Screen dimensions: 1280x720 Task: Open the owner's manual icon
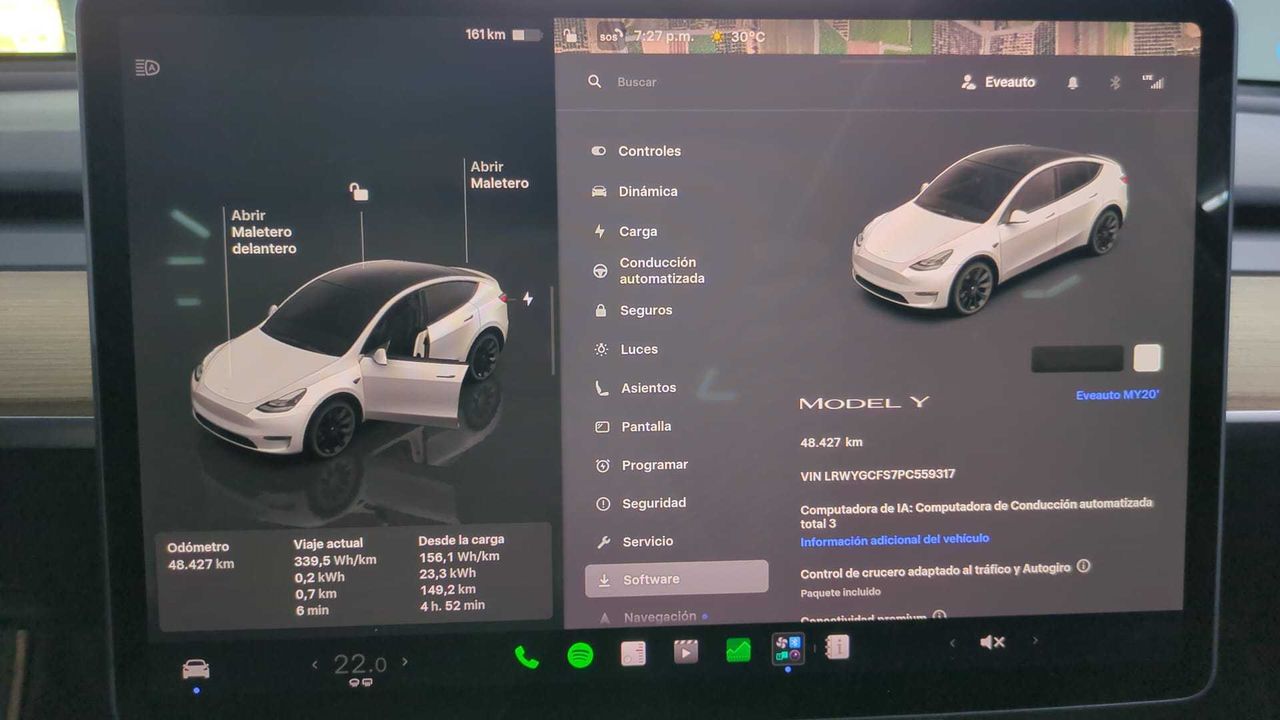click(x=838, y=648)
